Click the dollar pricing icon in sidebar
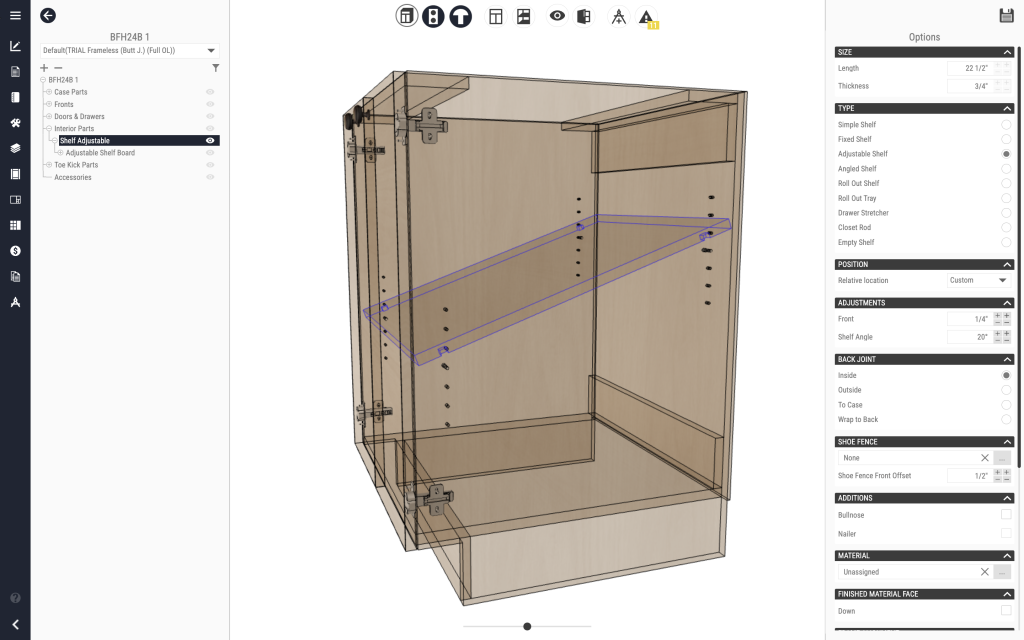Image resolution: width=1024 pixels, height=640 pixels. tap(15, 251)
